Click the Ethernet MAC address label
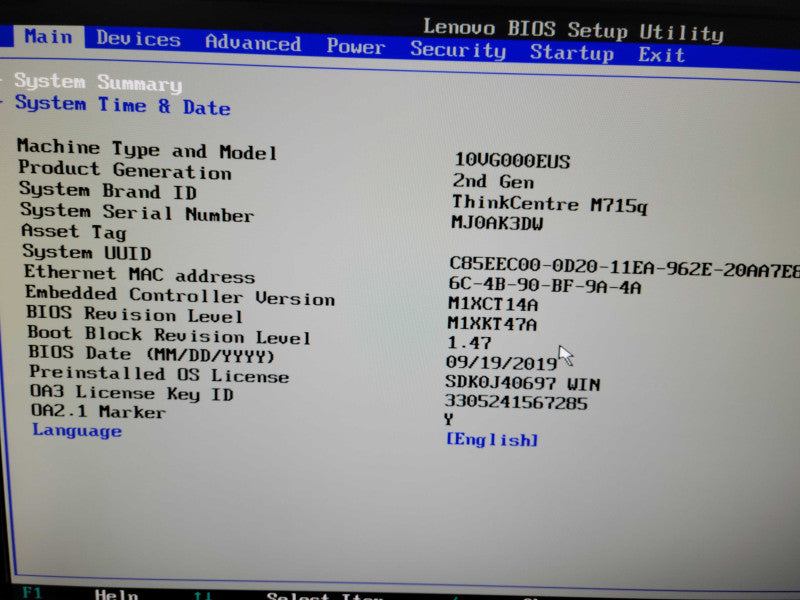Screen dimensions: 800x600 (139, 274)
